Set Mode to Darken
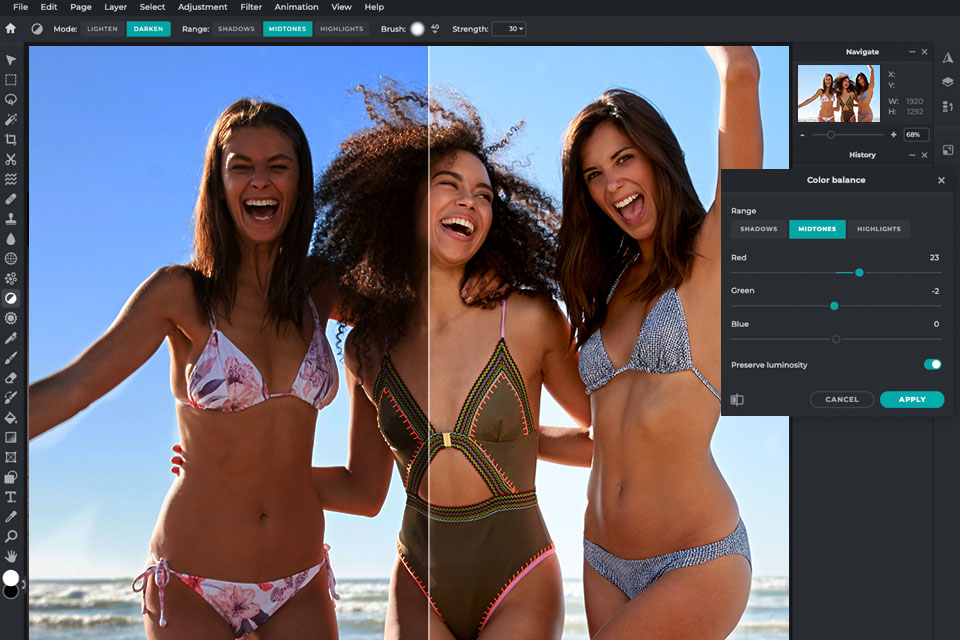This screenshot has height=640, width=960. click(x=148, y=29)
